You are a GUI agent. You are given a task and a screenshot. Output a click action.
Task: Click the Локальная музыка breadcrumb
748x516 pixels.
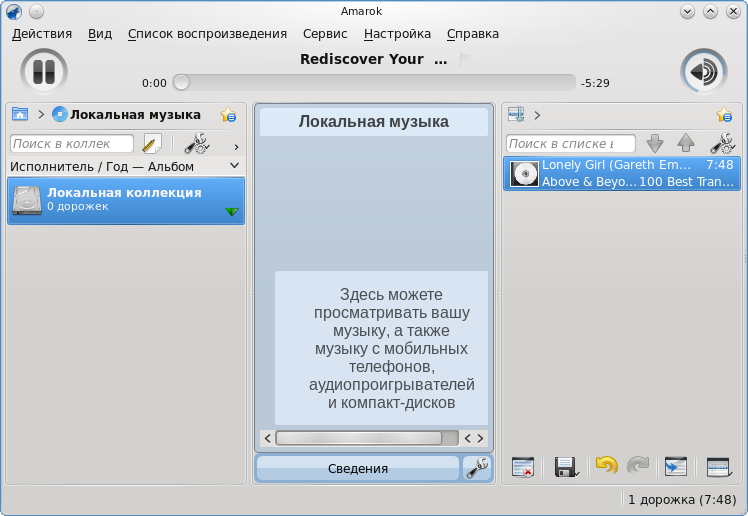click(x=126, y=114)
